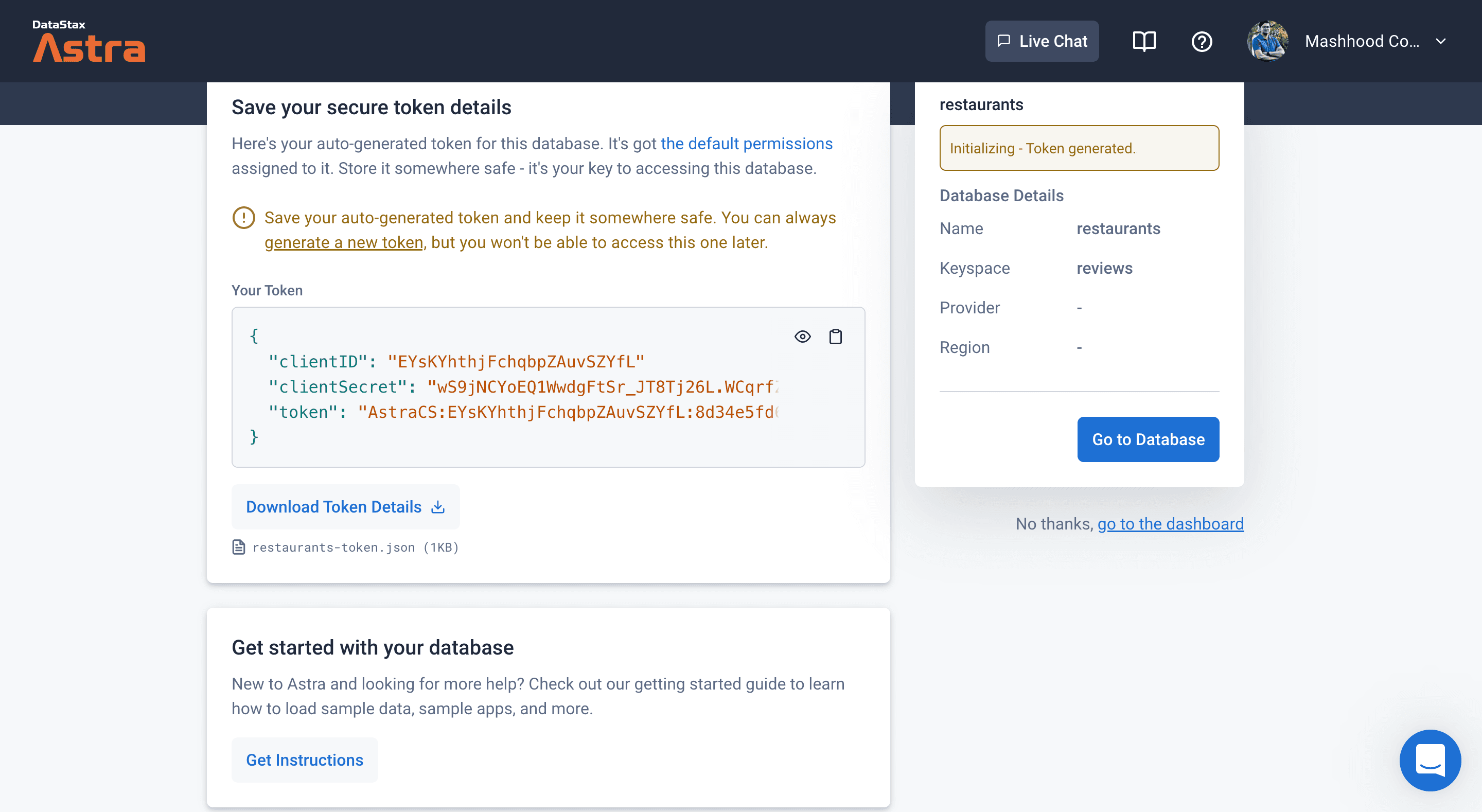The height and width of the screenshot is (812, 1482).
Task: Click the user profile avatar
Action: [1267, 42]
